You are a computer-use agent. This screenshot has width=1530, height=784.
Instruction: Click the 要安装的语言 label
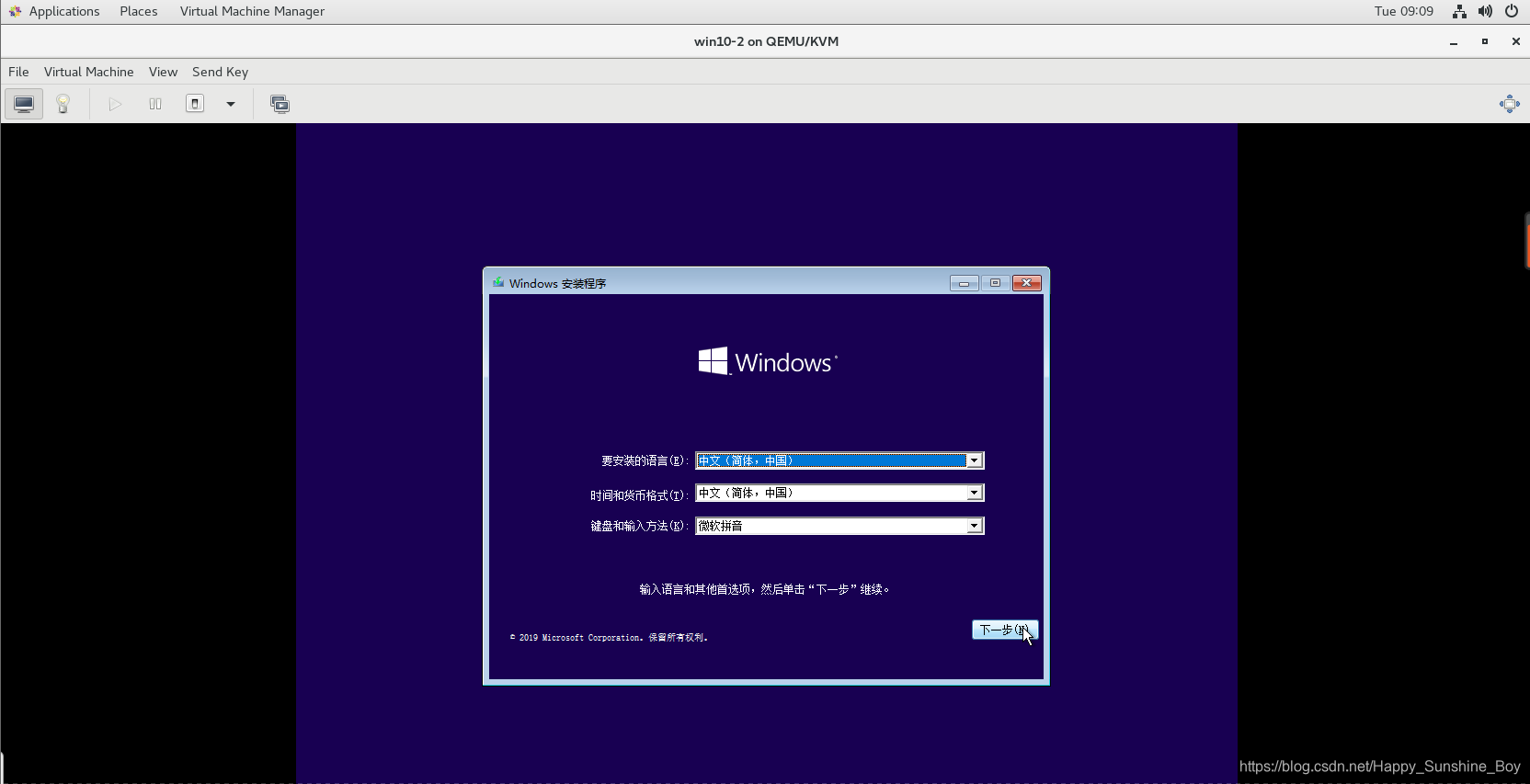pos(644,460)
